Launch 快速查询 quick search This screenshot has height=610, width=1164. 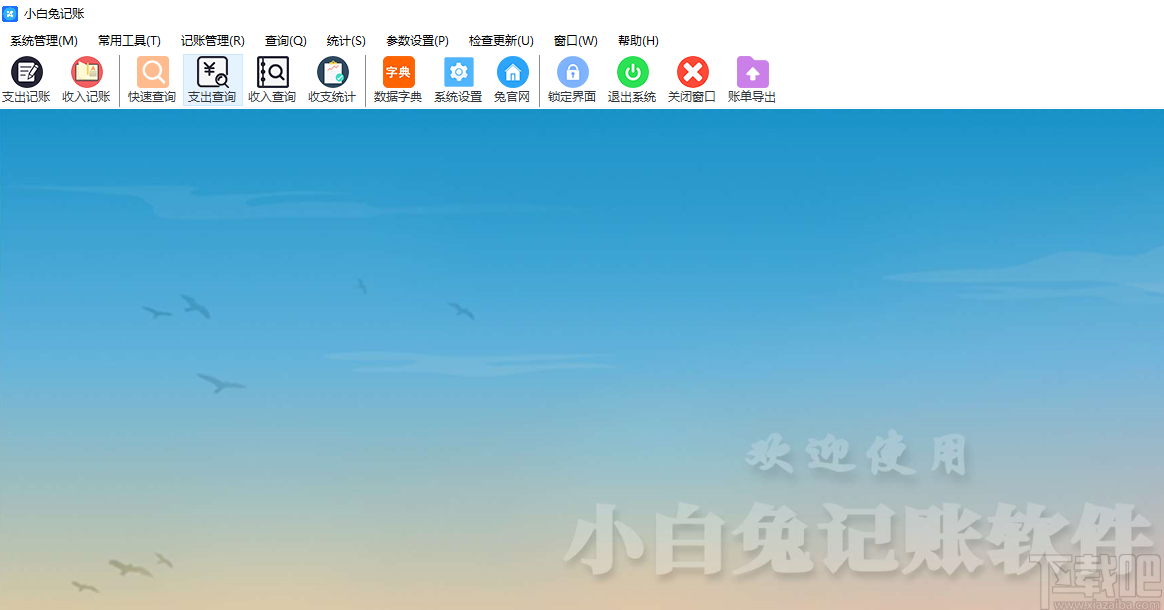pos(151,80)
